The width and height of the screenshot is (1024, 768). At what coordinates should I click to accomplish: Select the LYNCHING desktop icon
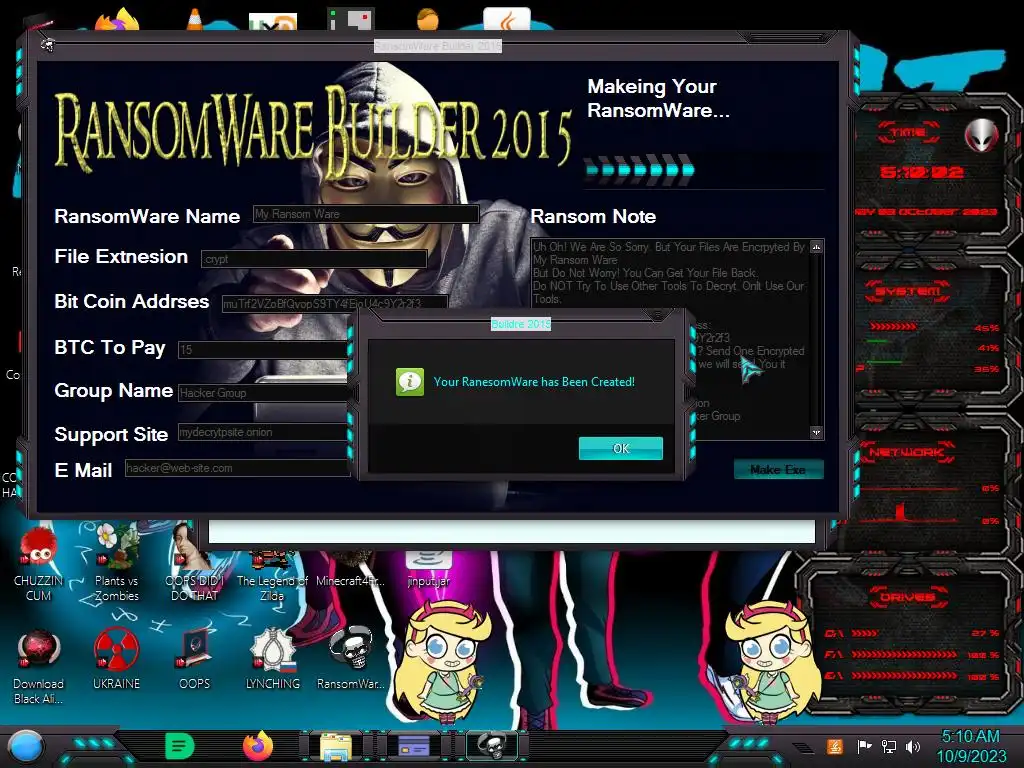272,660
